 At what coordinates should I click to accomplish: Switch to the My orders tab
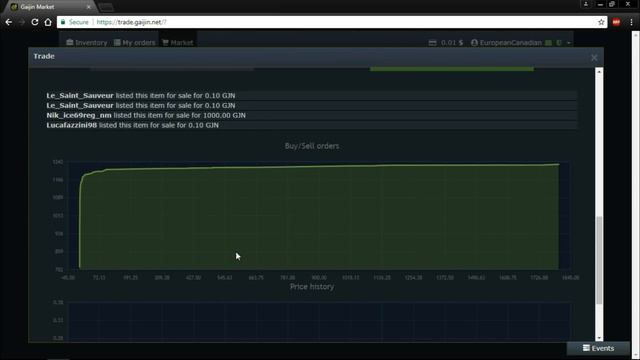coord(135,42)
